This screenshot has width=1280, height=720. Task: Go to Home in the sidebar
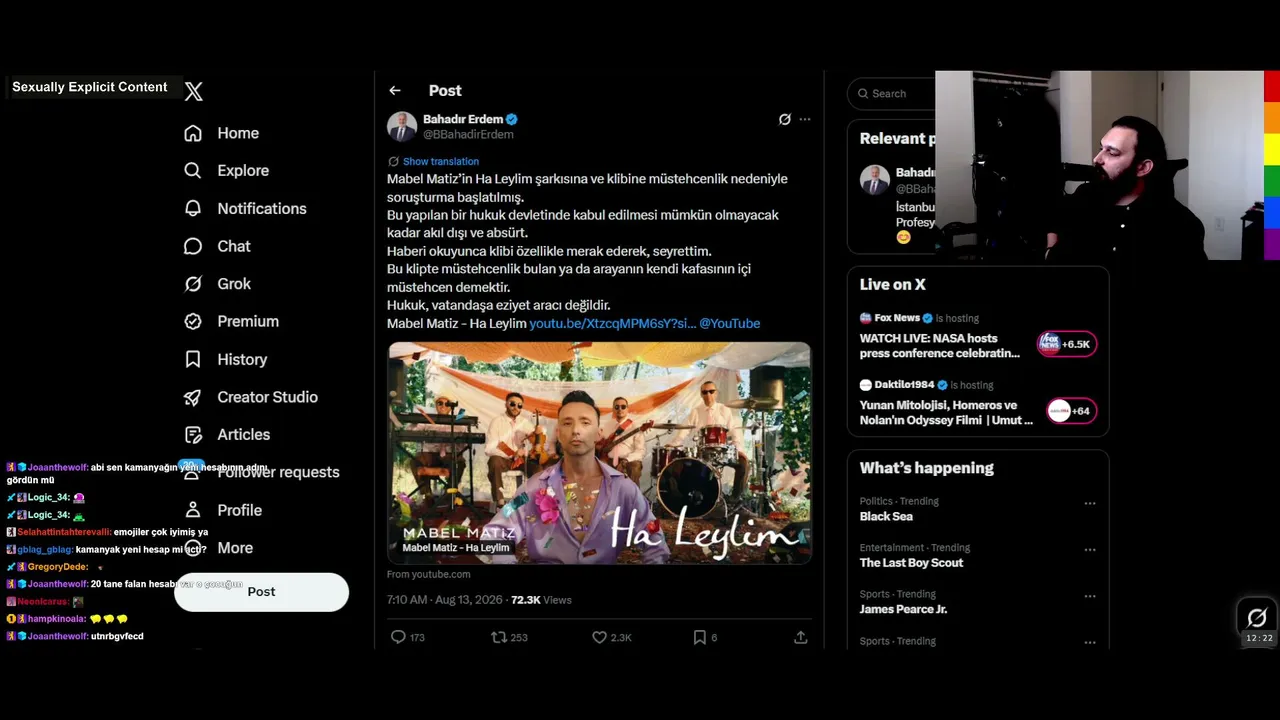[221, 133]
